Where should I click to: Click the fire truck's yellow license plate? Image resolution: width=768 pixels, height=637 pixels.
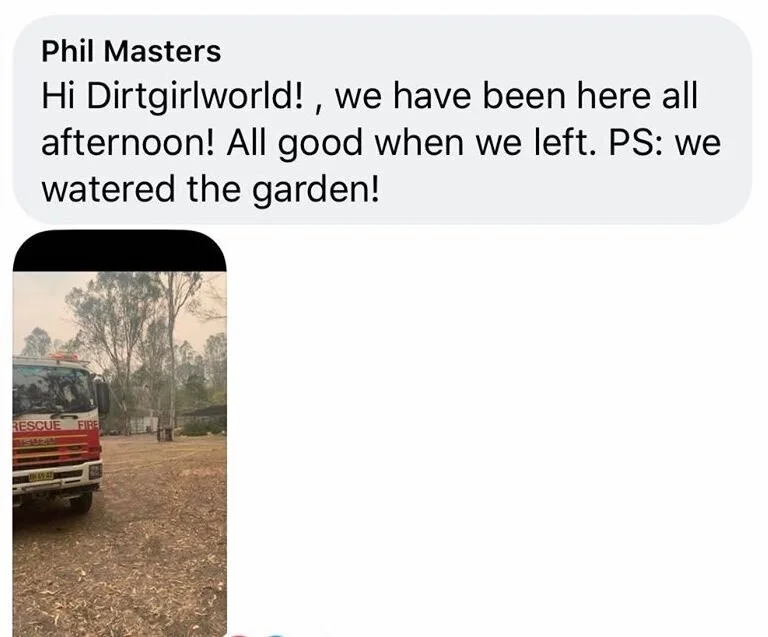tap(41, 476)
